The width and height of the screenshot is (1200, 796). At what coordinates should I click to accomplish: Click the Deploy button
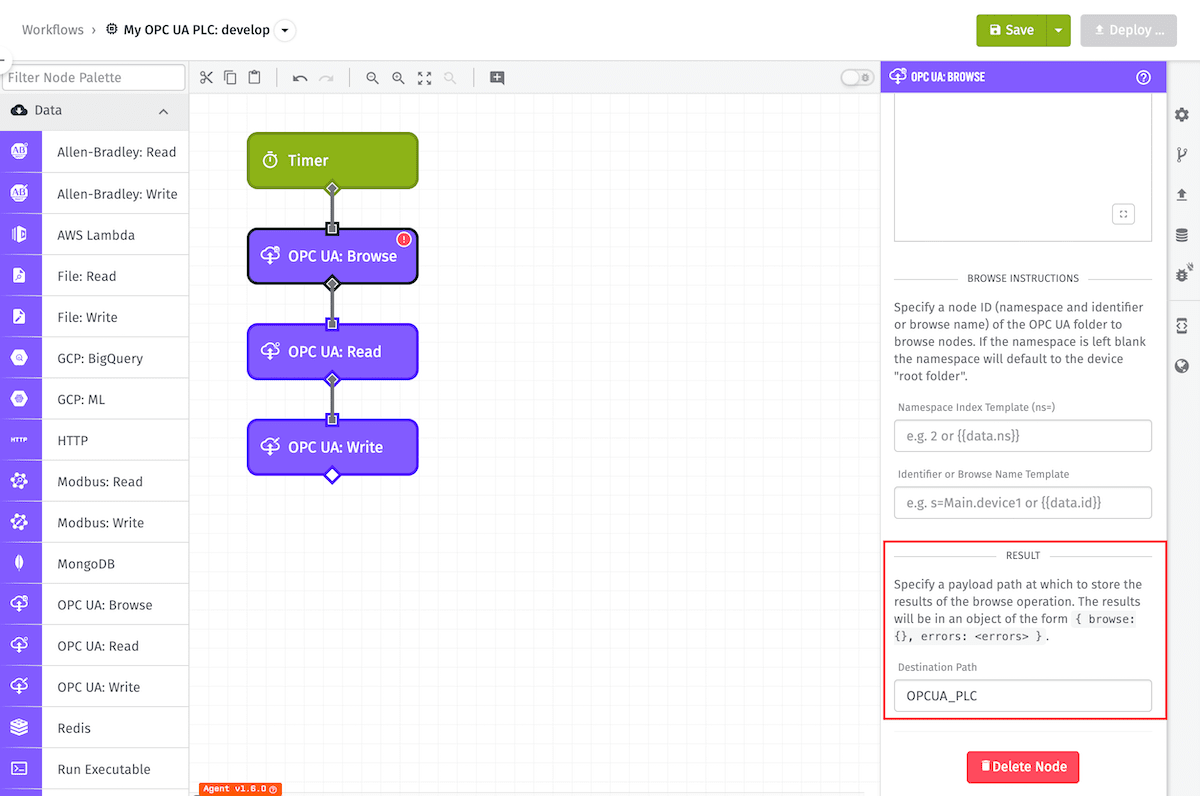(1129, 30)
